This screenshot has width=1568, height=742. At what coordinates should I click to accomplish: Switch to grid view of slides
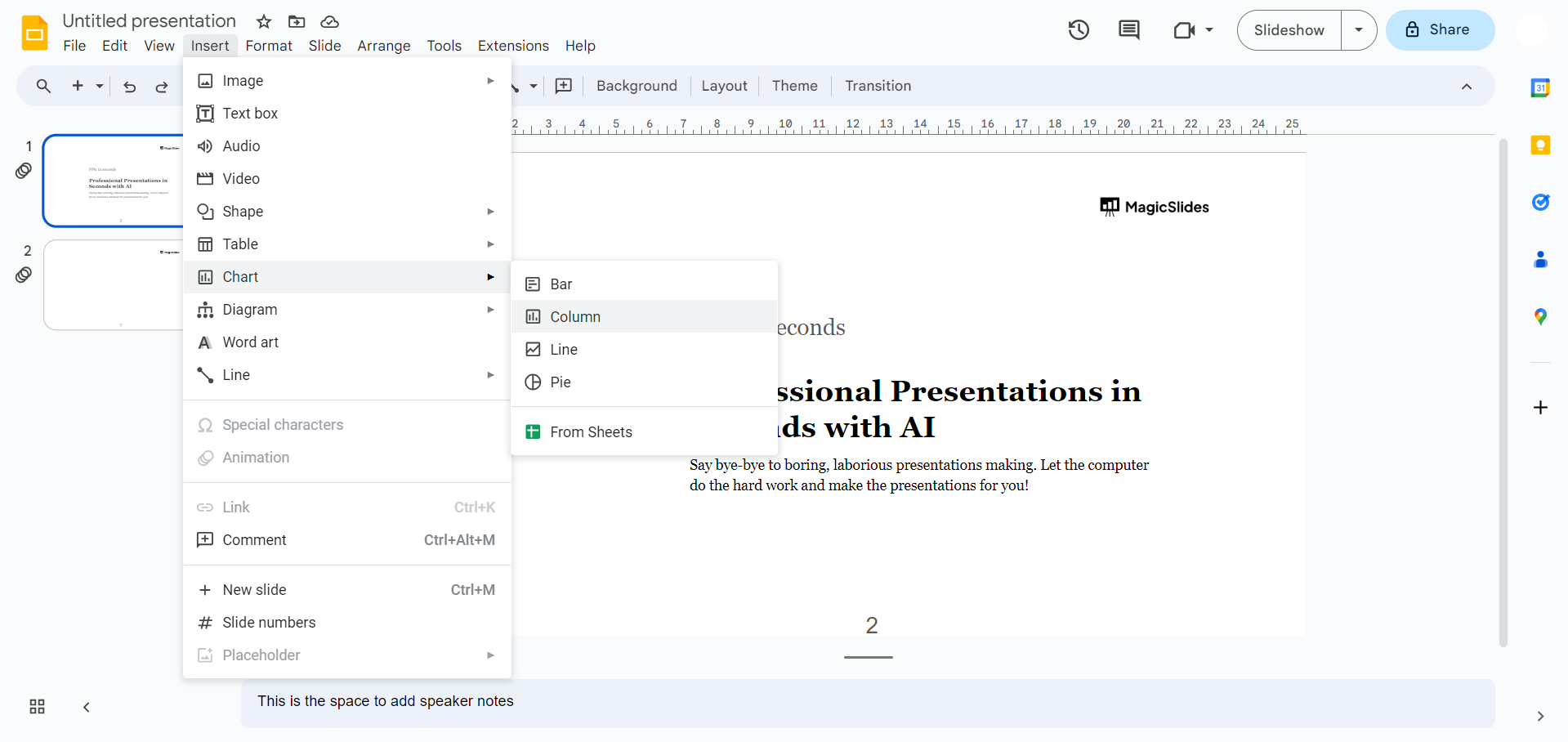pyautogui.click(x=37, y=707)
